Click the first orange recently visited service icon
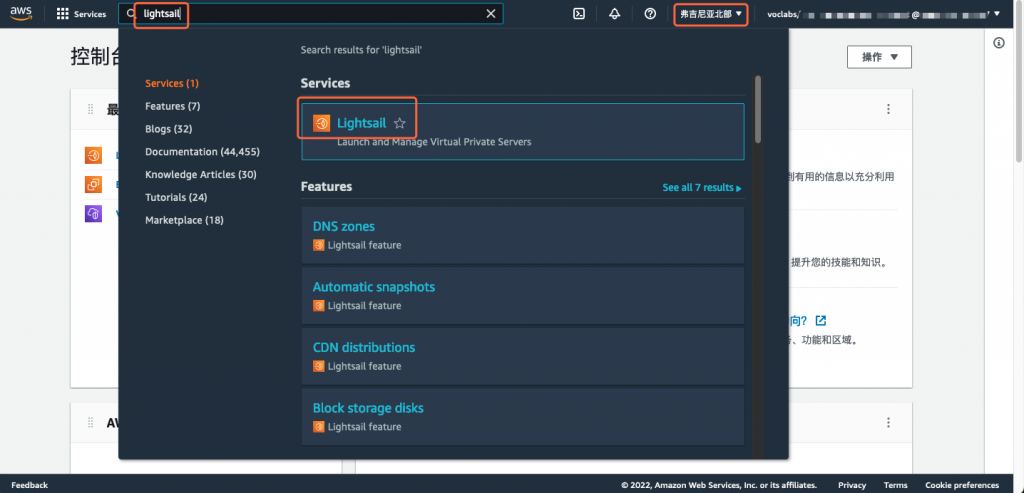The height and width of the screenshot is (493, 1024). (x=93, y=155)
